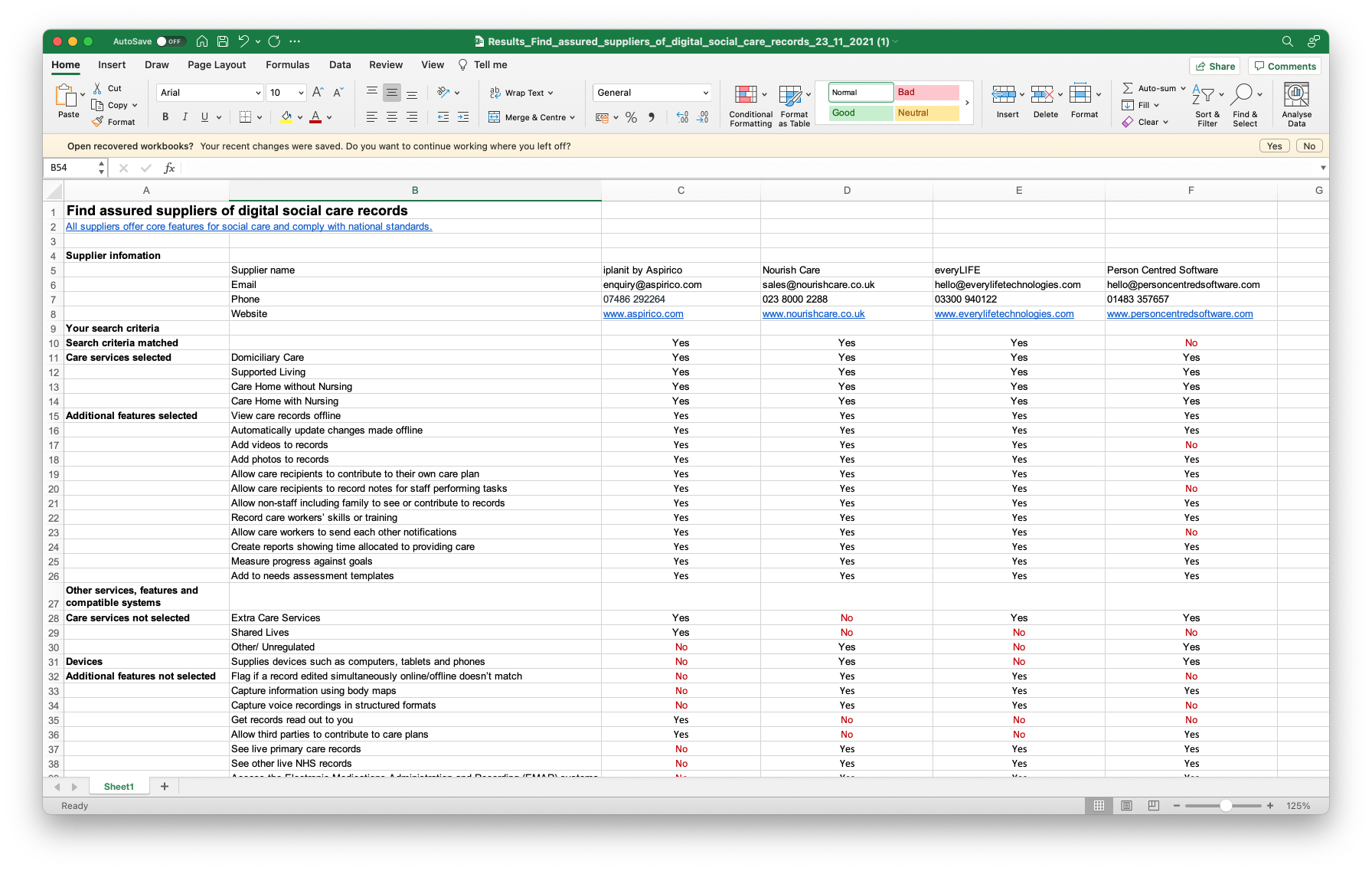Click the Home icon in title bar
Screen dimensions: 1372x871
202,41
